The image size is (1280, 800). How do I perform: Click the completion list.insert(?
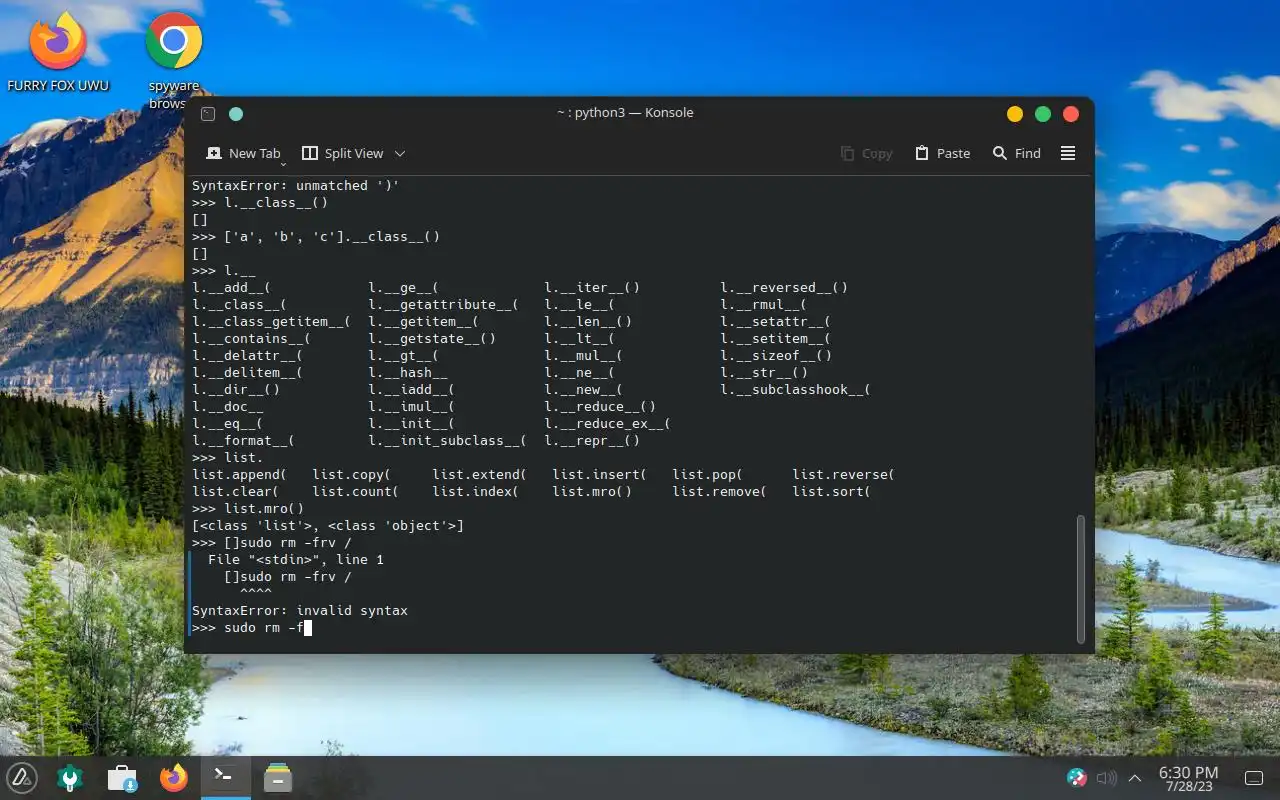tap(600, 475)
